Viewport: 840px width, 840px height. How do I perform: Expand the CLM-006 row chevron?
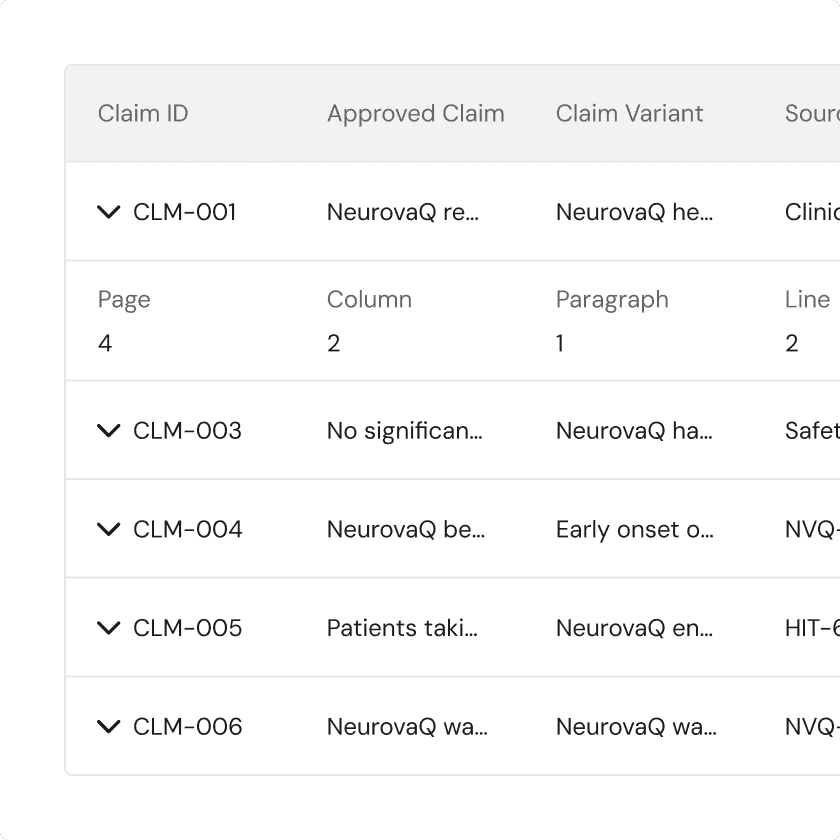tap(109, 726)
